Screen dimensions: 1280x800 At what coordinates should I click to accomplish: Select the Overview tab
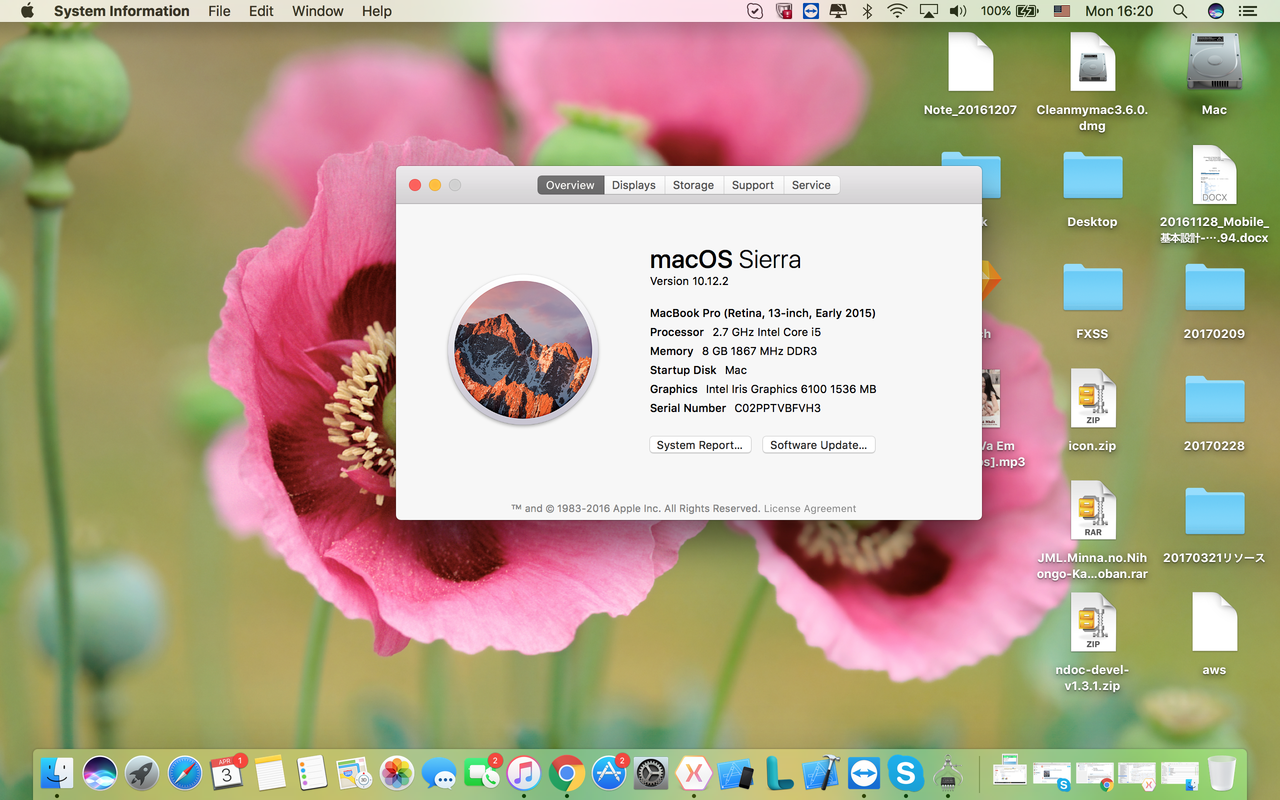point(570,185)
